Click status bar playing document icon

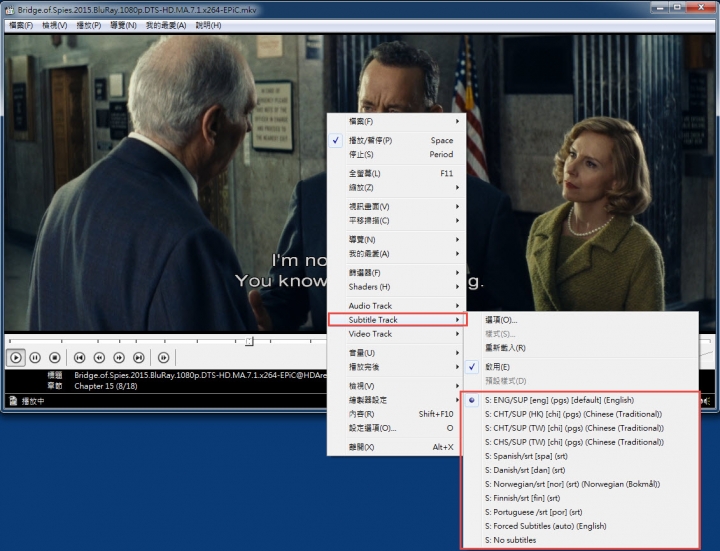click(x=13, y=401)
